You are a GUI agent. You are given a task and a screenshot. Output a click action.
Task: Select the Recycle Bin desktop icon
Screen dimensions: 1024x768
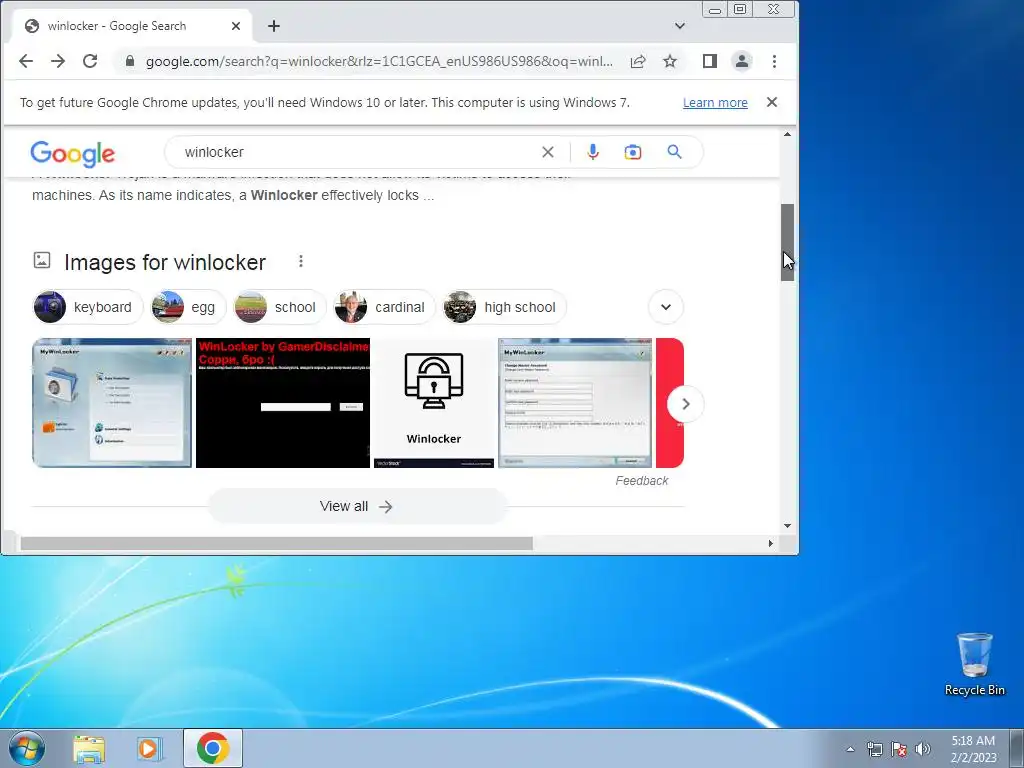974,664
